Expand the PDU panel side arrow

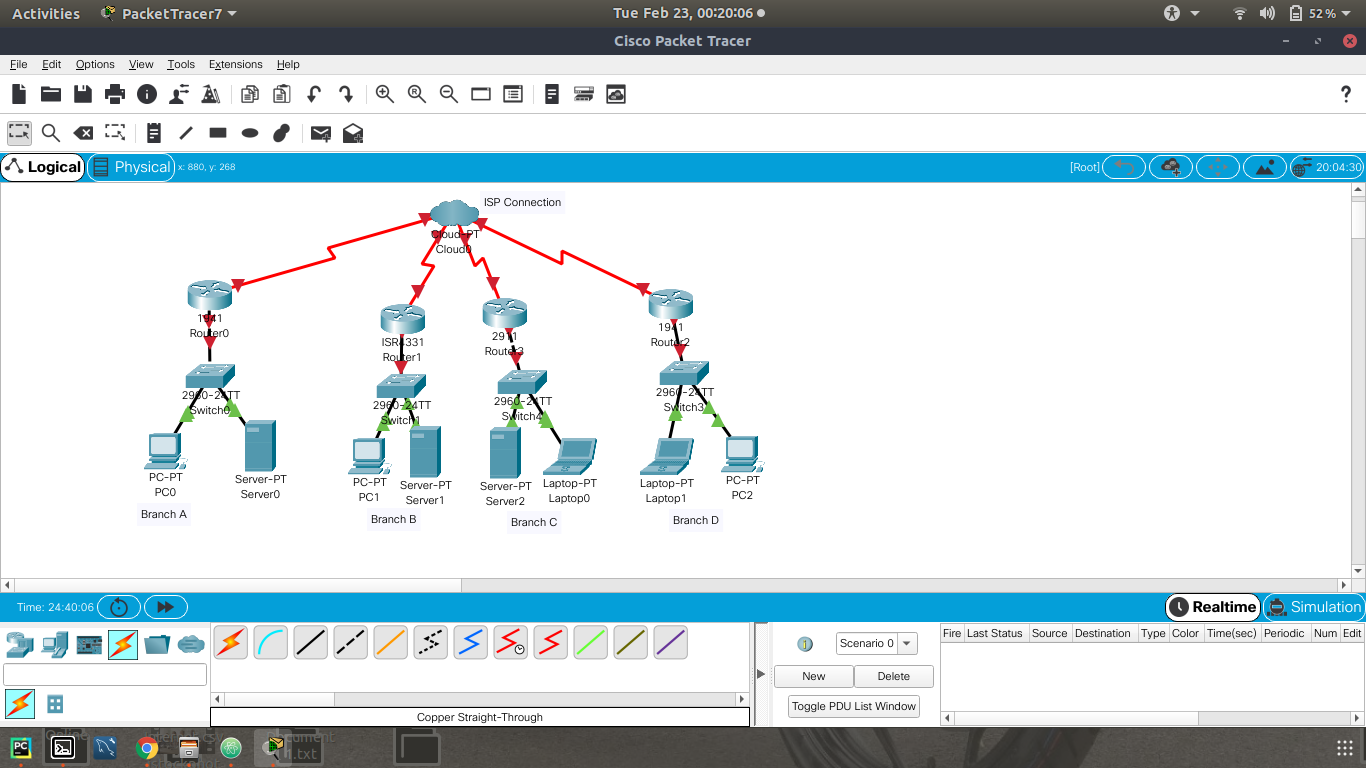[x=761, y=674]
